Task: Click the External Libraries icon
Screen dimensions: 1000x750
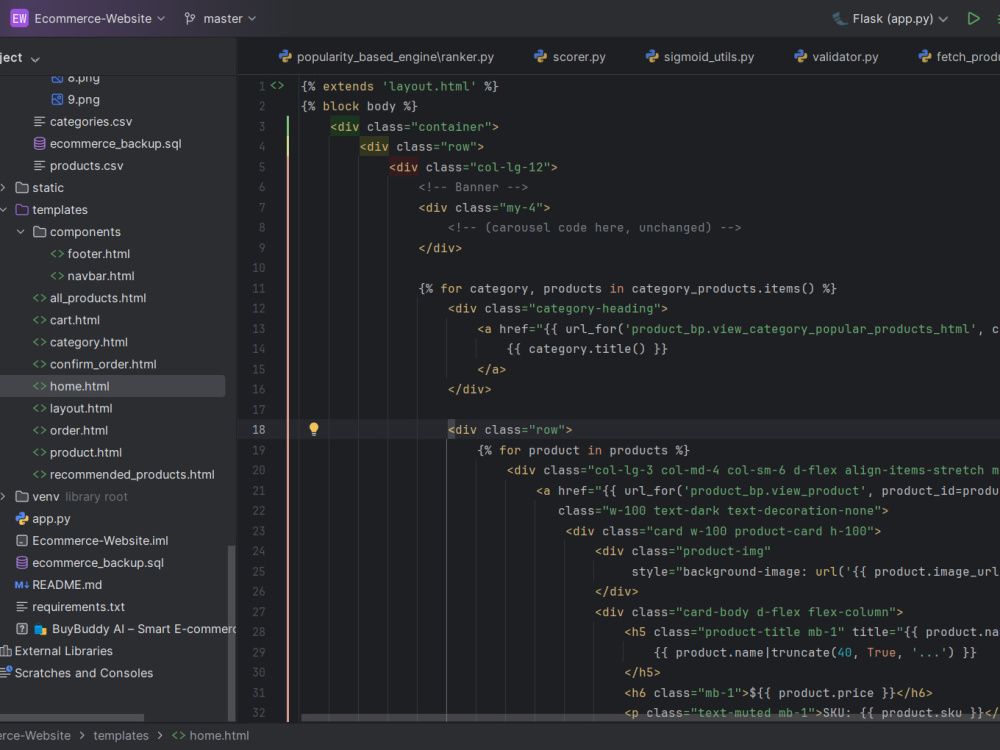Action: tap(6, 651)
